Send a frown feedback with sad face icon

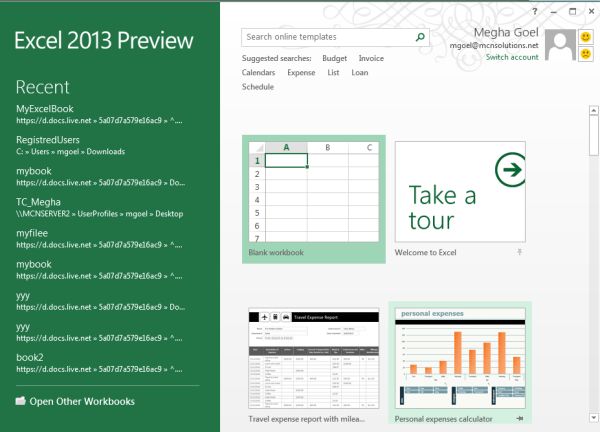pos(585,54)
